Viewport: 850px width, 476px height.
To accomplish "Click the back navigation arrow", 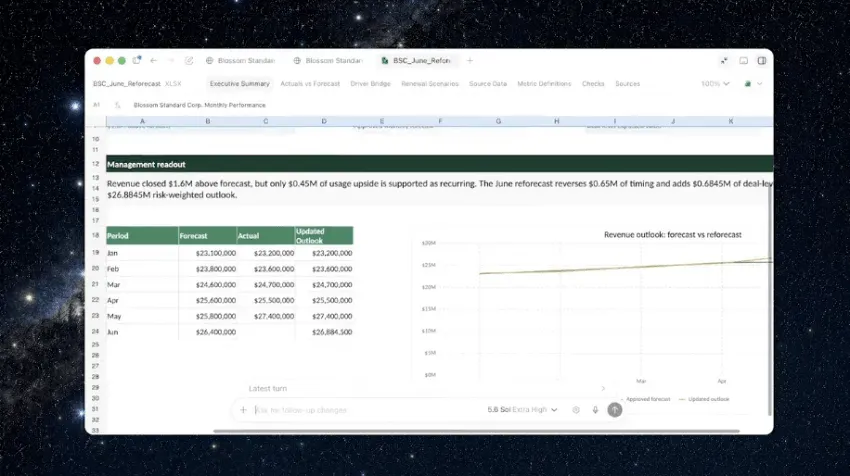I will click(153, 61).
